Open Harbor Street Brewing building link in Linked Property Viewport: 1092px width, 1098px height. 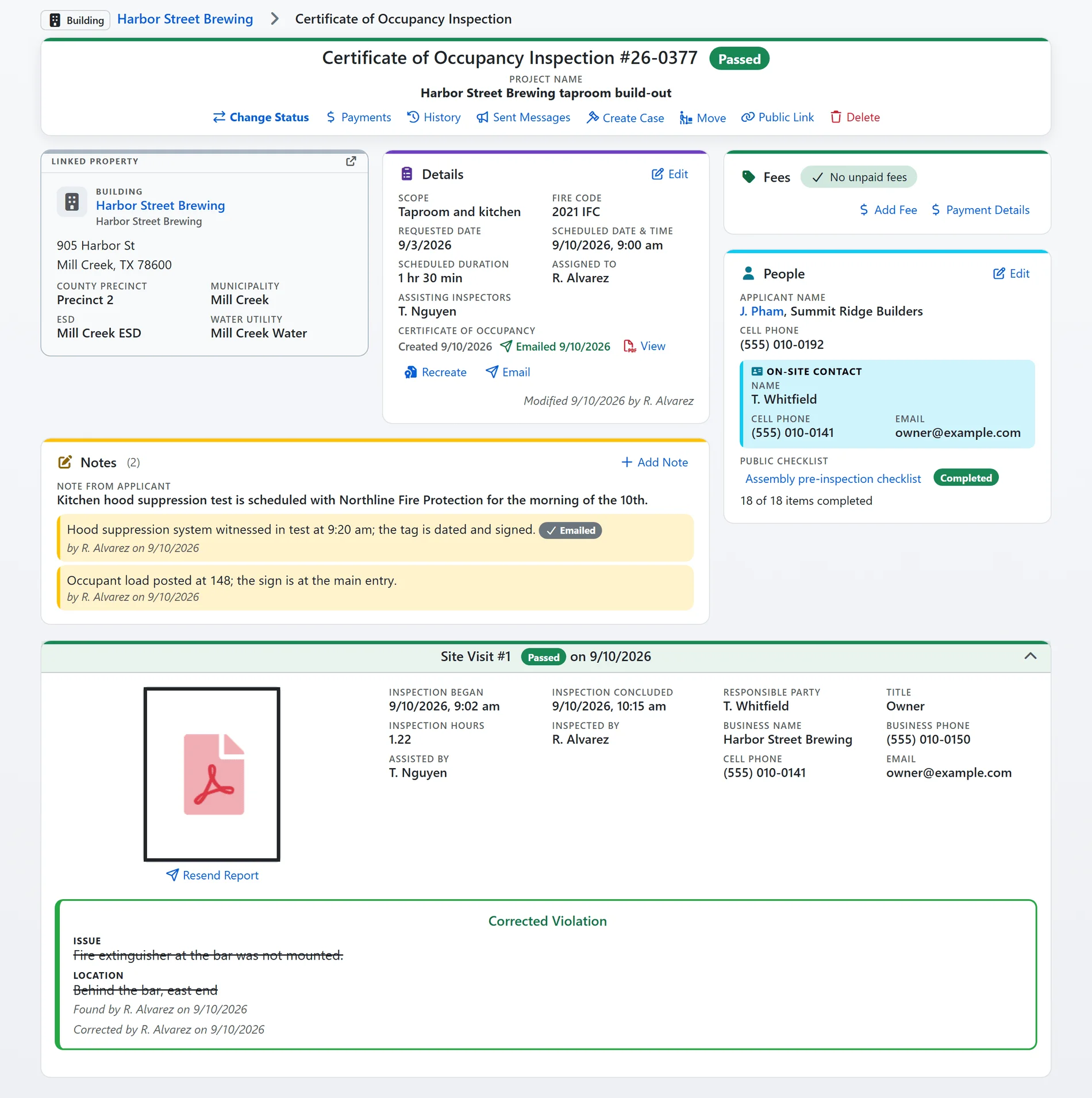(x=160, y=205)
